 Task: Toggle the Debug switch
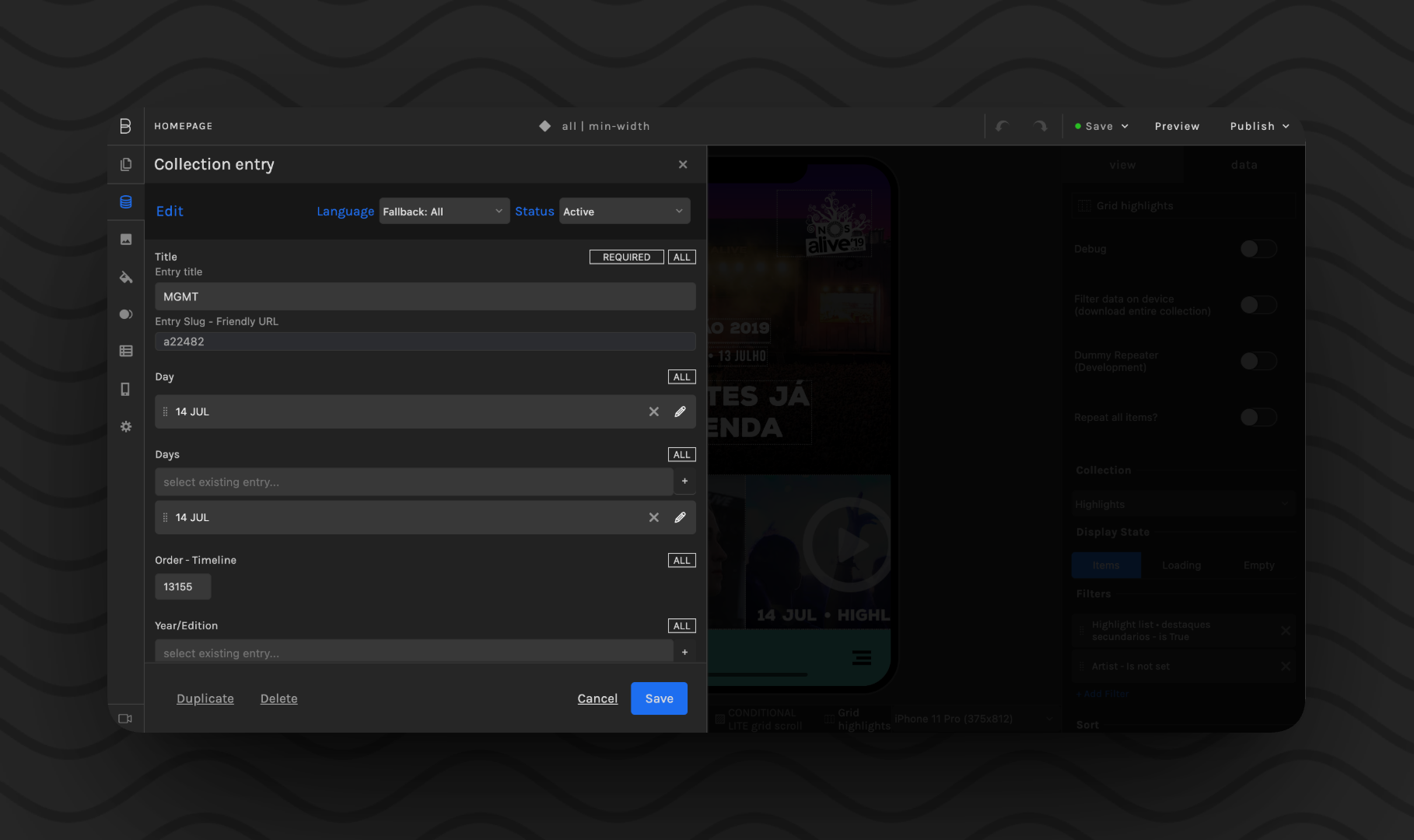(1258, 249)
